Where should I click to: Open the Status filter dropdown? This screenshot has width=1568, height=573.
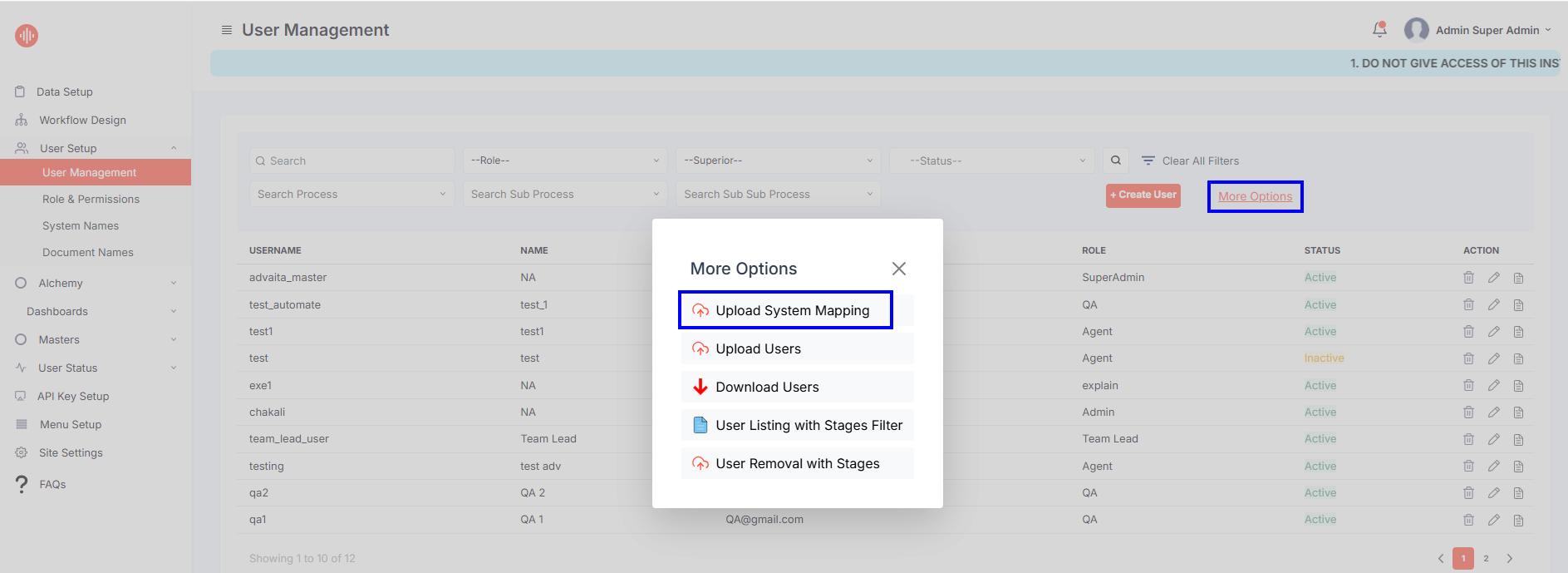992,161
